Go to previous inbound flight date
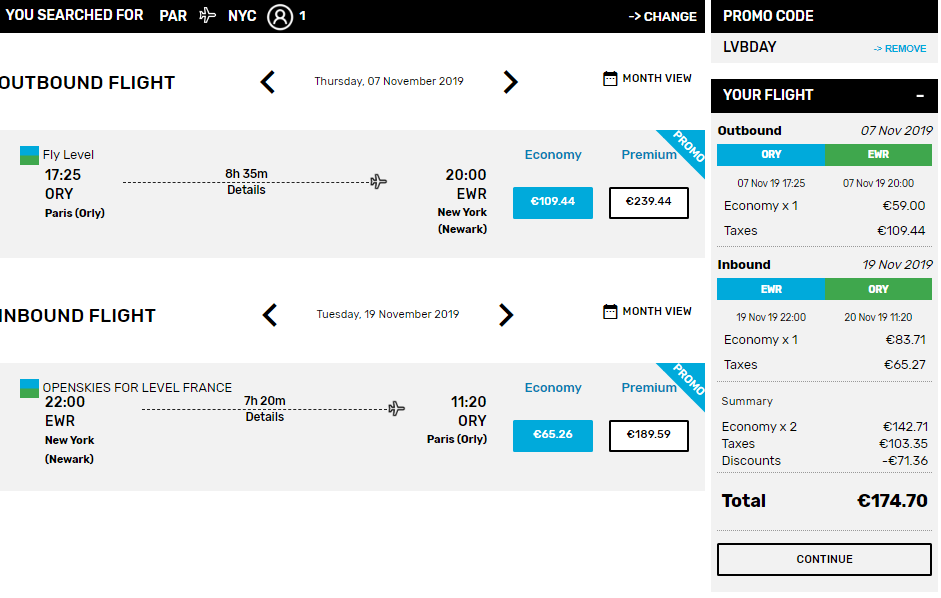The width and height of the screenshot is (941, 598). pos(270,315)
